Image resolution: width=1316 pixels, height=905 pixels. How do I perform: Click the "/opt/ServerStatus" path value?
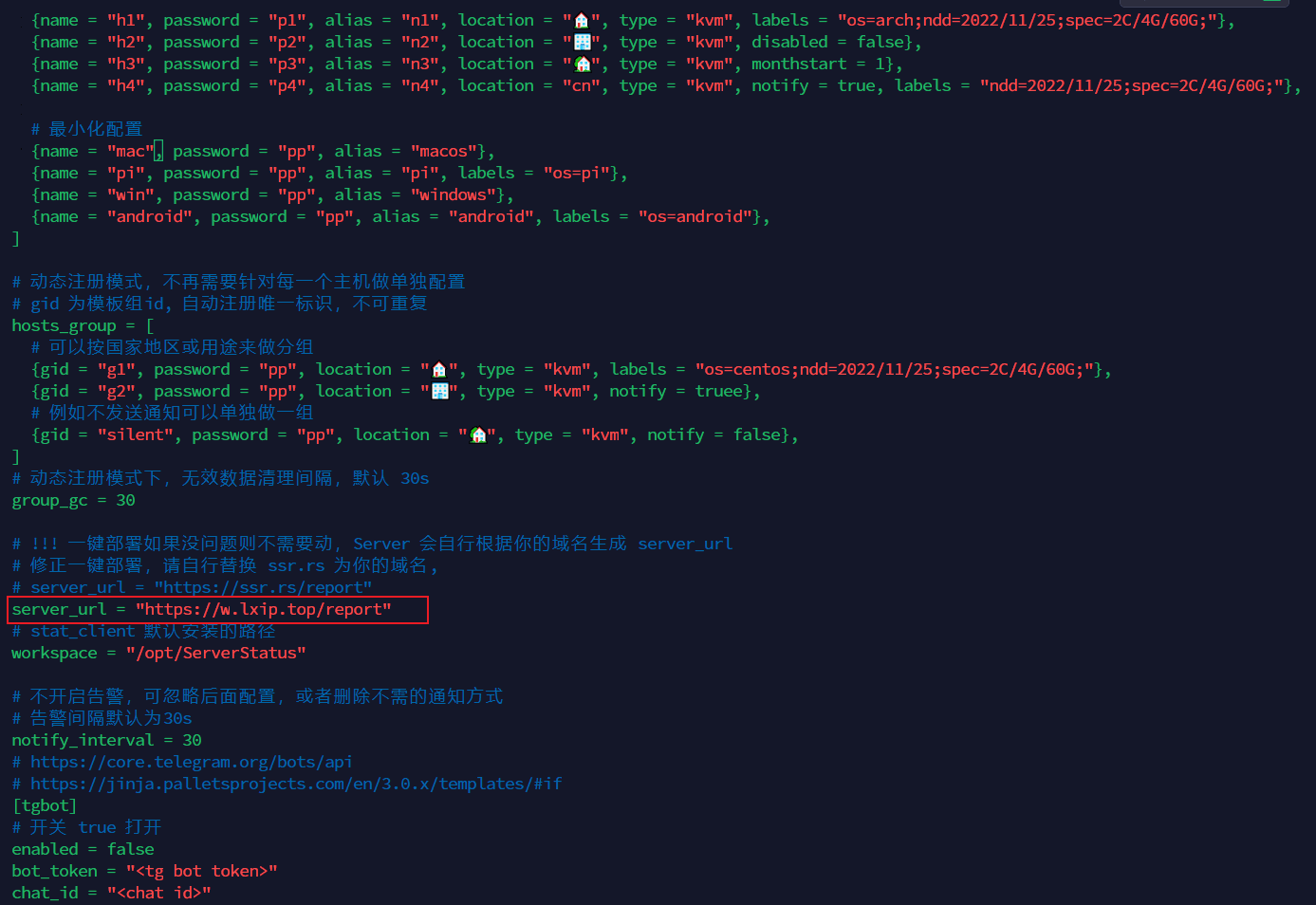point(215,653)
